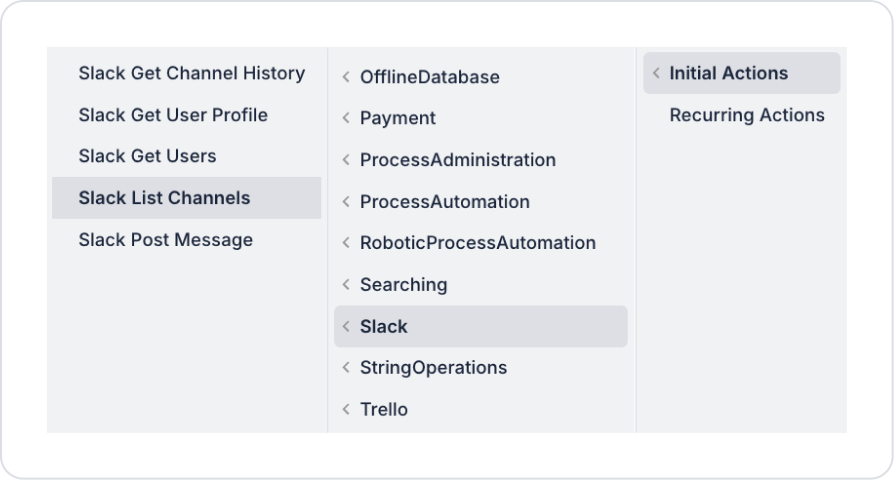Open the ProcessAutomation submenu arrow
Screen dimensions: 894x480
pyautogui.click(x=346, y=202)
